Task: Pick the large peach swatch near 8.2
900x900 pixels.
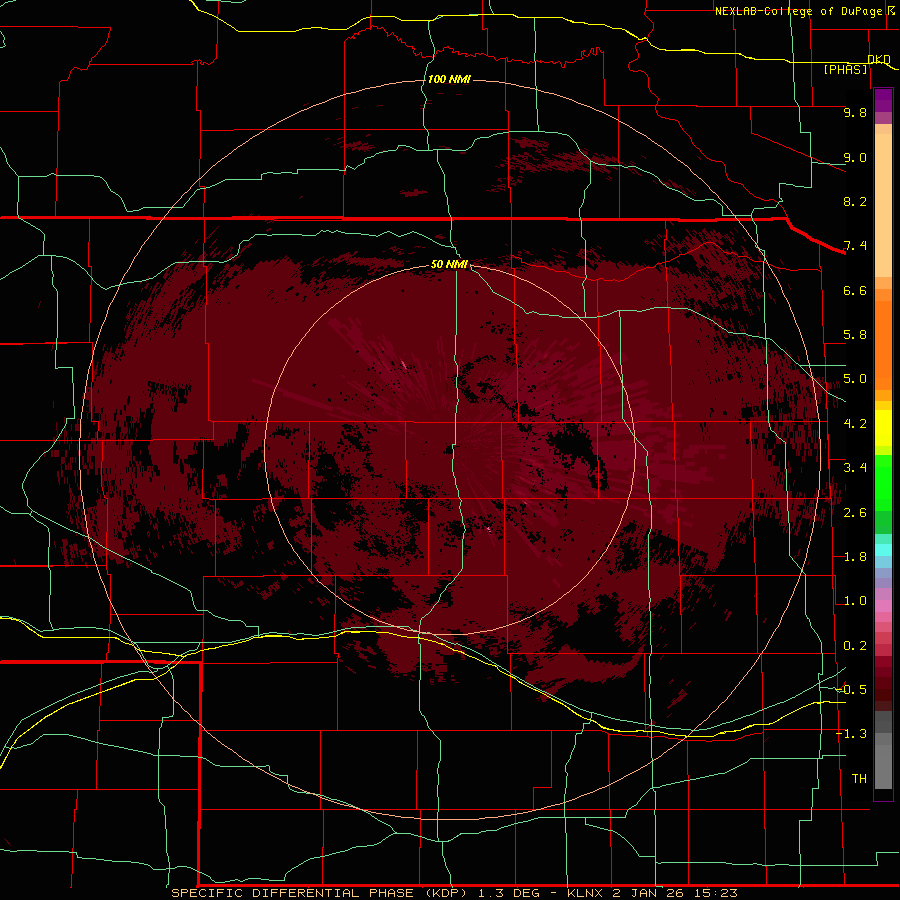Action: [x=883, y=207]
